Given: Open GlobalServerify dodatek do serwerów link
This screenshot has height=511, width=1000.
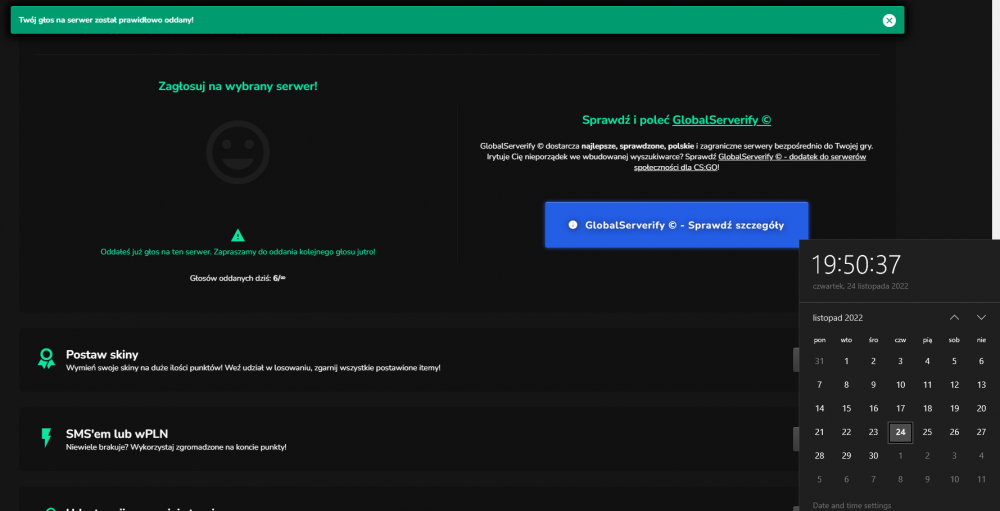Looking at the screenshot, I should coord(750,162).
